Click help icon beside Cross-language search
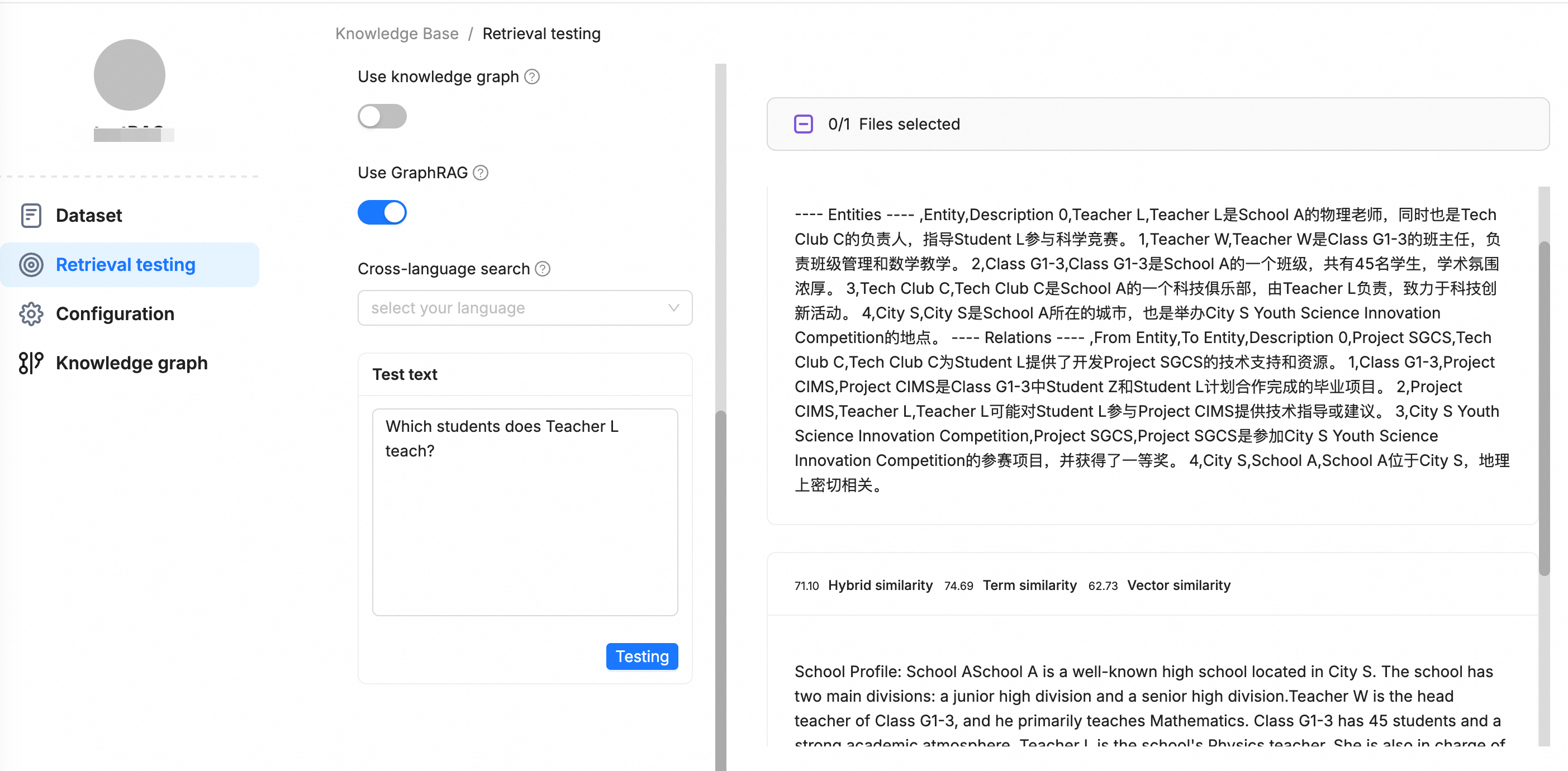Image resolution: width=1568 pixels, height=771 pixels. click(x=543, y=269)
